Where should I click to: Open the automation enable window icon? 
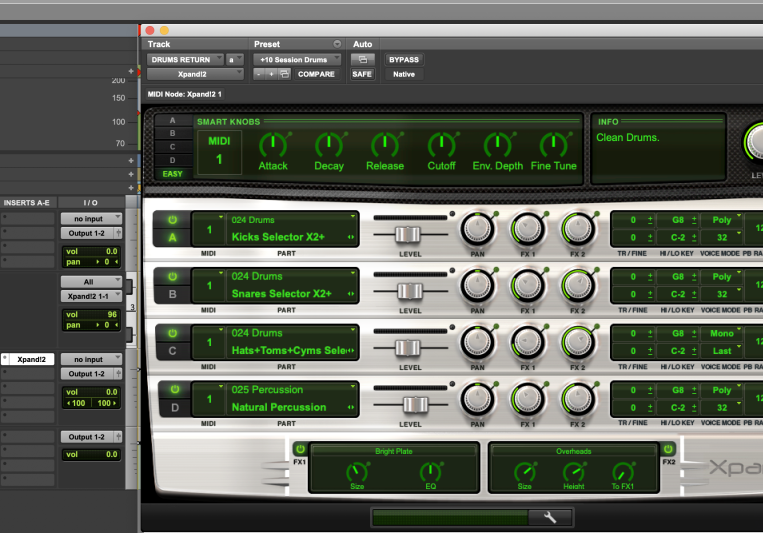pos(363,59)
